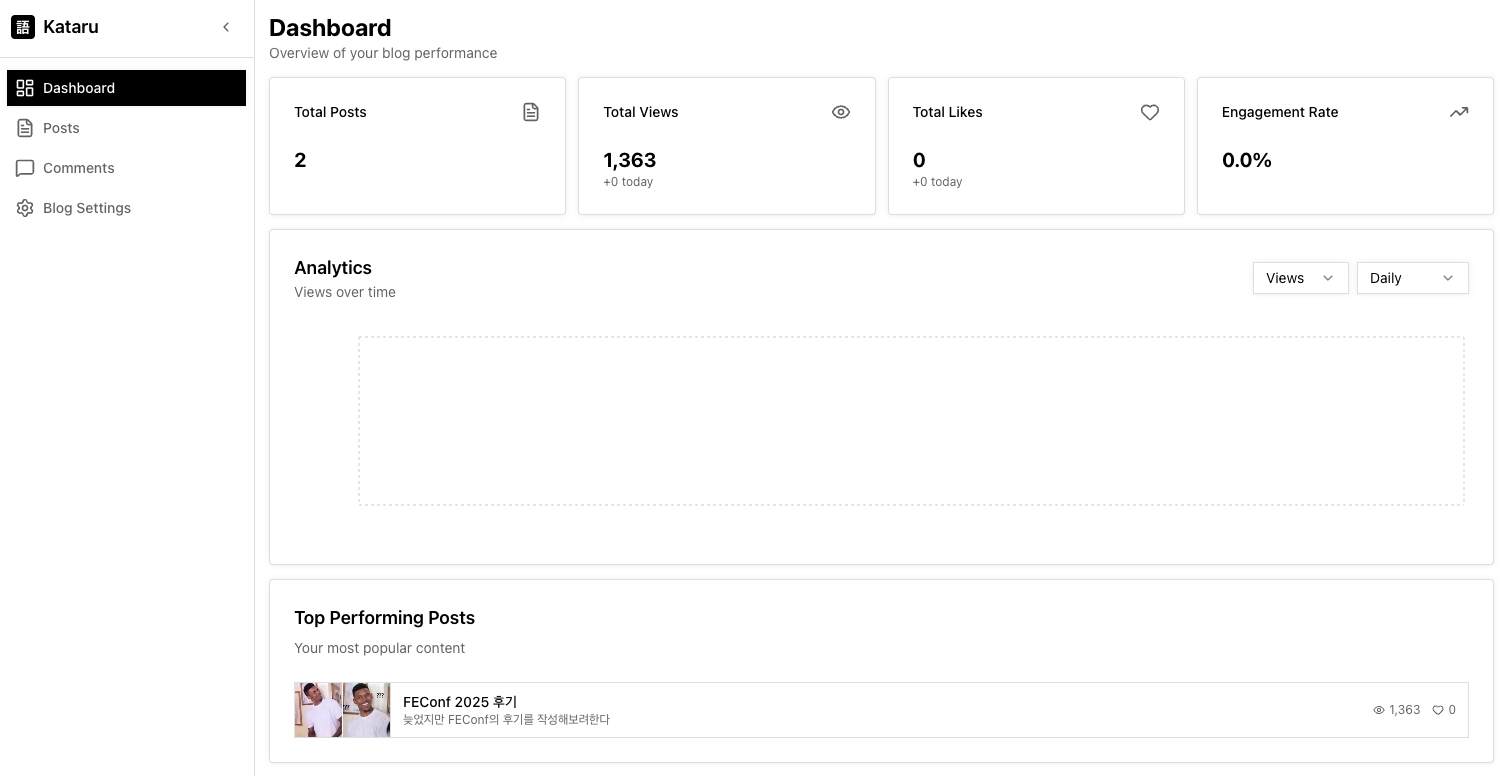Click the Kataru logo icon
Image resolution: width=1507 pixels, height=776 pixels.
click(23, 27)
